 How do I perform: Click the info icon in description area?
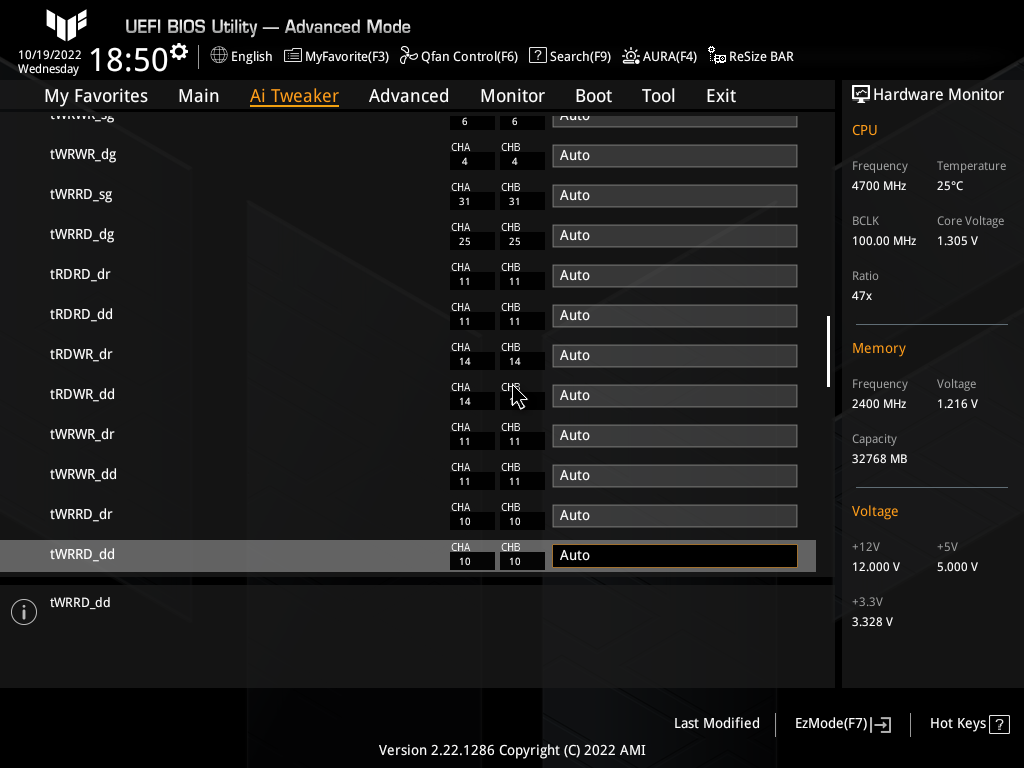point(23,611)
